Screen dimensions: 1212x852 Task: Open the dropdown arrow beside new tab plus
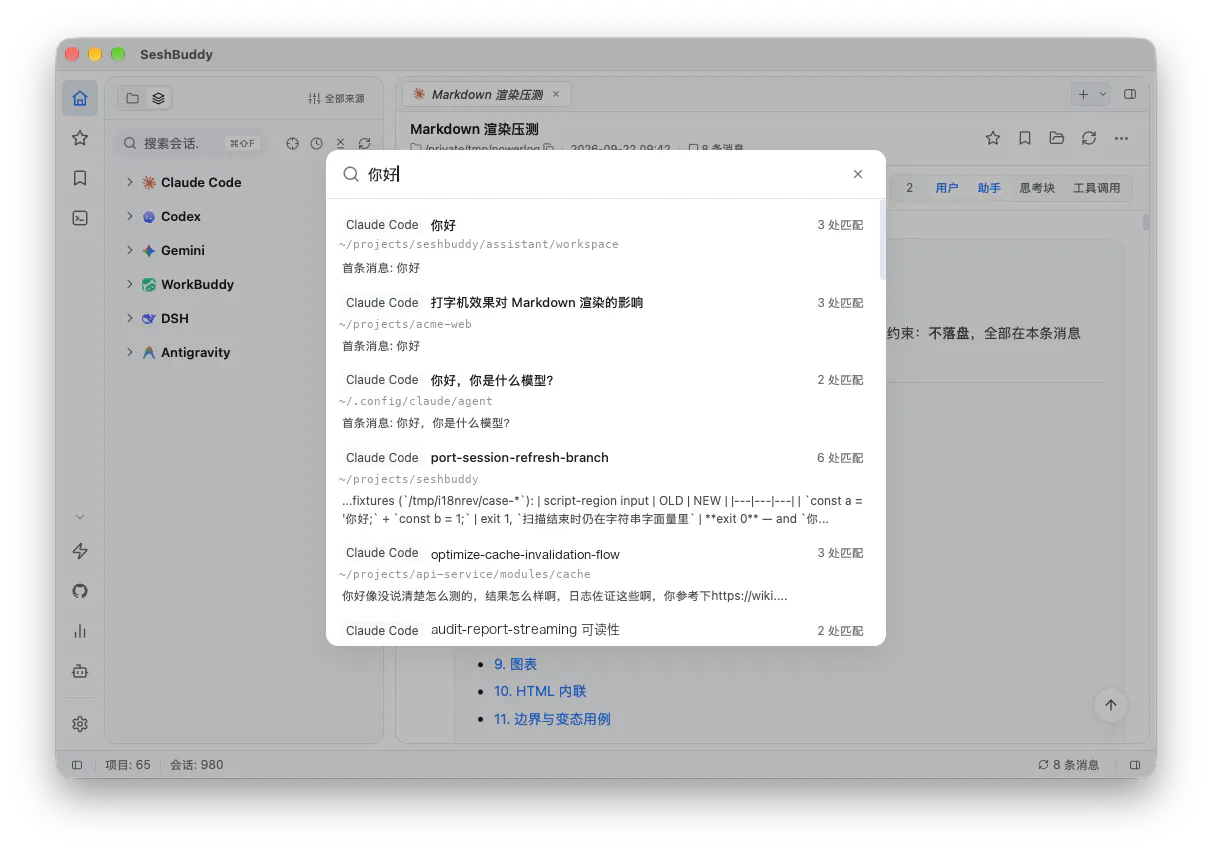(x=1103, y=94)
